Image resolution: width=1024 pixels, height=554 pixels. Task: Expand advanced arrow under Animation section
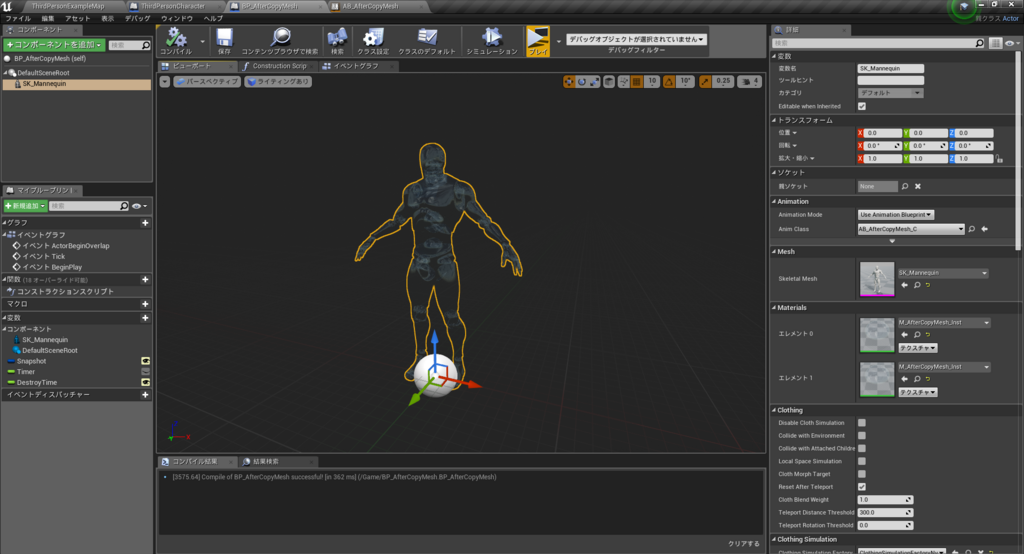(892, 241)
